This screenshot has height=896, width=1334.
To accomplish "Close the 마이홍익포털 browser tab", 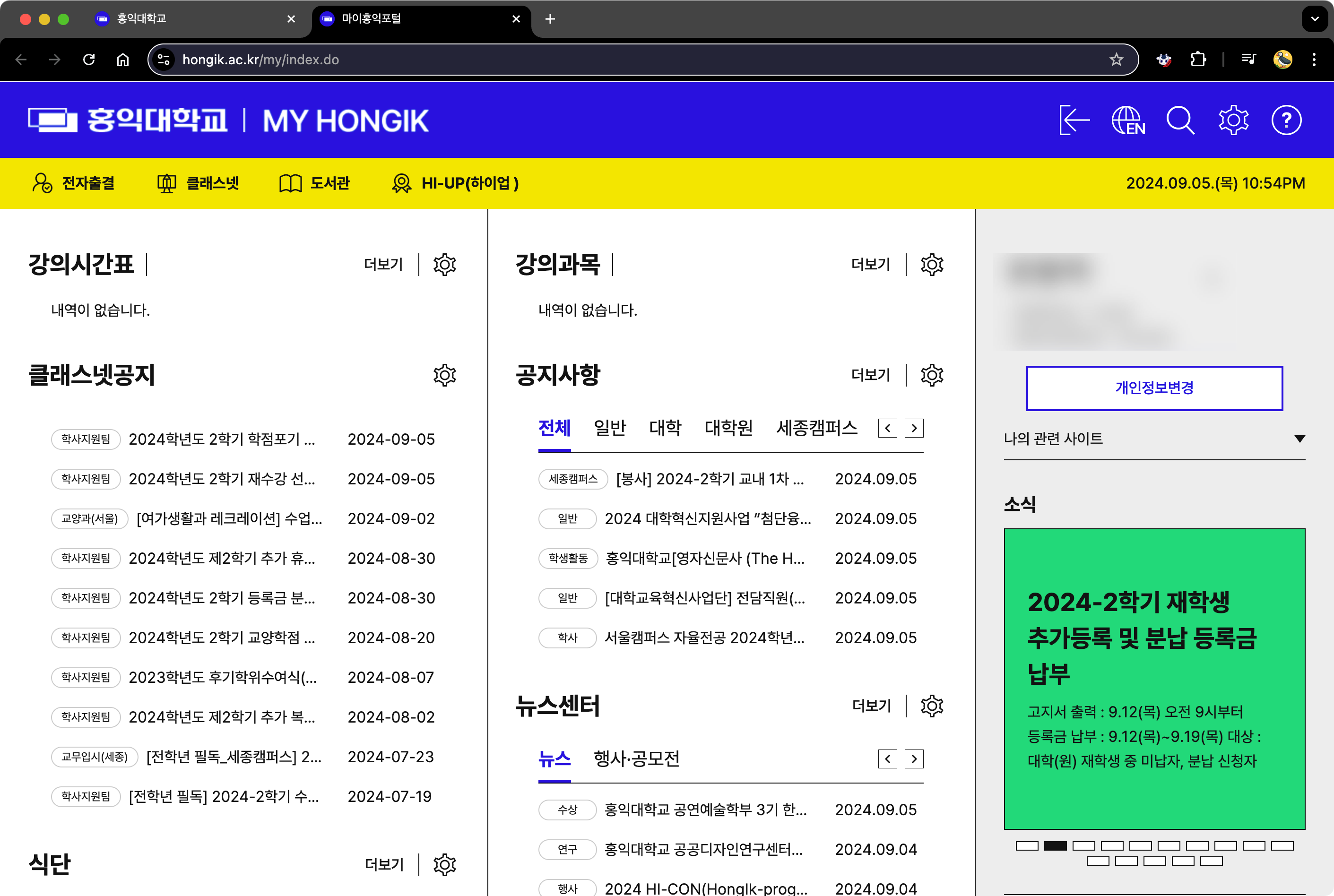I will coord(516,19).
